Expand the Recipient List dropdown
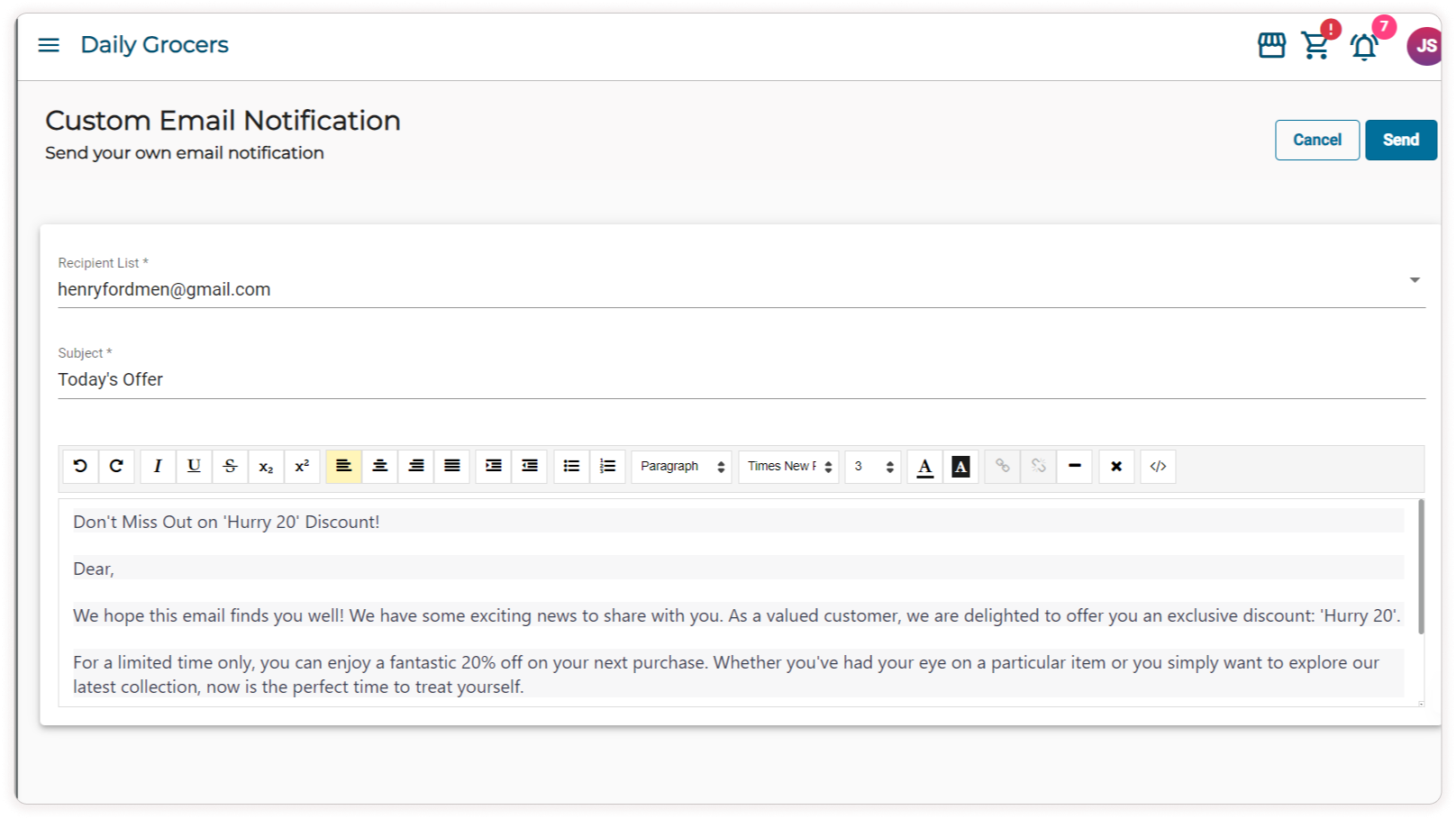This screenshot has height=819, width=1456. point(1415,280)
